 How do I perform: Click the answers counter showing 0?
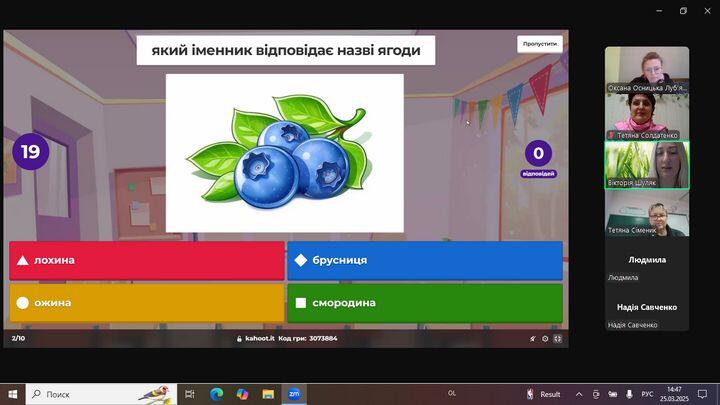click(539, 153)
